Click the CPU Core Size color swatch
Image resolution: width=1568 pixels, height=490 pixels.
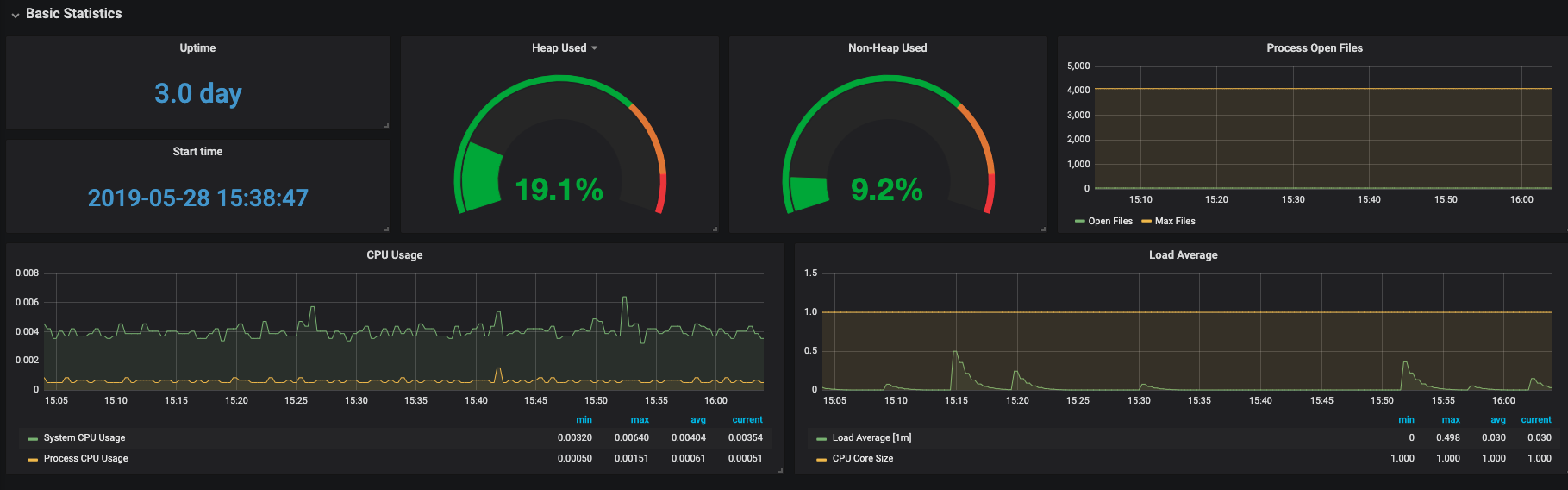tap(821, 459)
